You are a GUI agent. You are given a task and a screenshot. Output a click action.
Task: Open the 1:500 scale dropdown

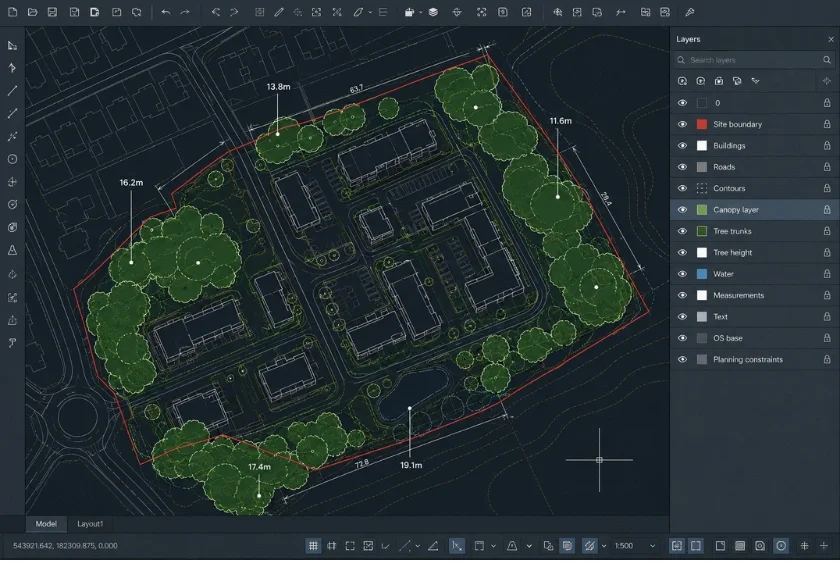click(635, 546)
